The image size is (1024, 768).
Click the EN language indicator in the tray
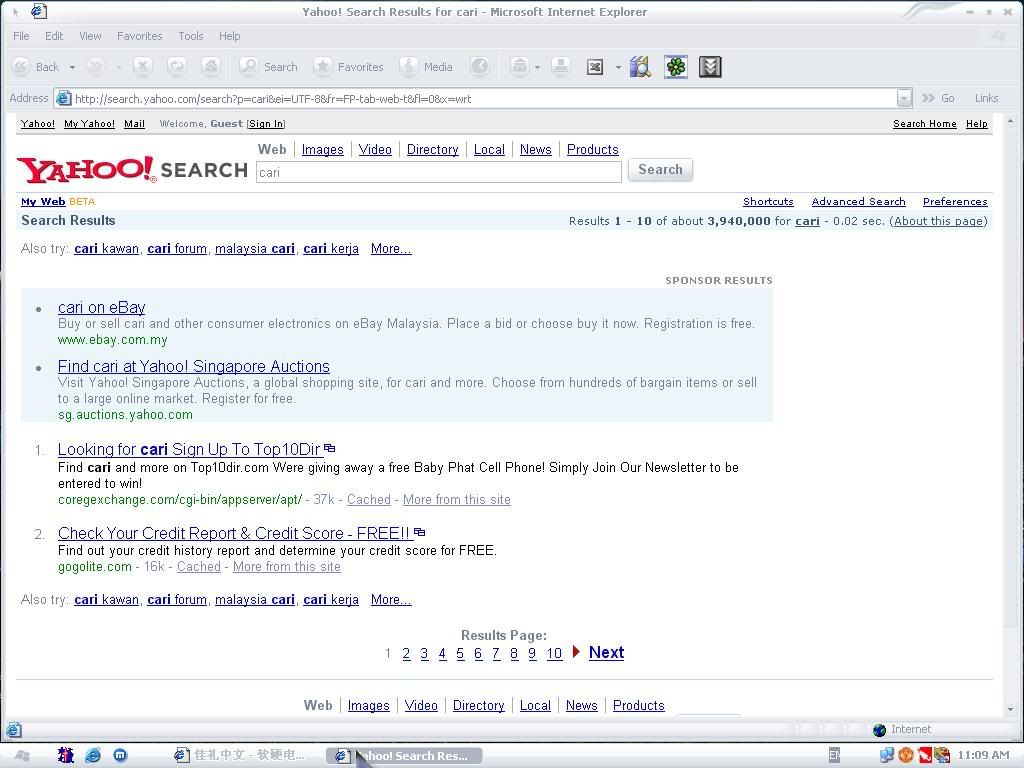pos(834,756)
